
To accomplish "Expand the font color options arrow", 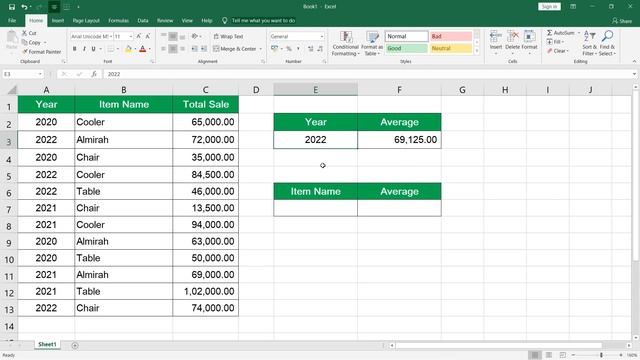I will [x=150, y=49].
